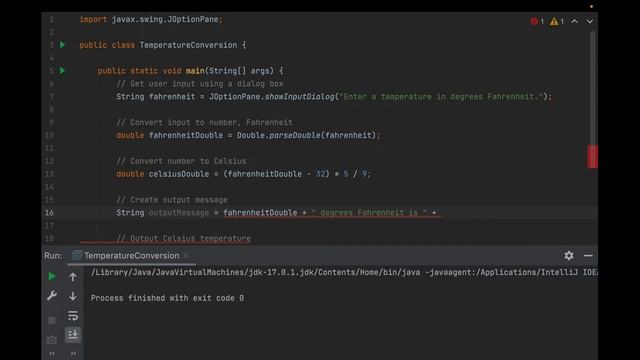The width and height of the screenshot is (640, 360).
Task: Click class name 'TemperatureConversion' in declaration
Action: [188, 45]
